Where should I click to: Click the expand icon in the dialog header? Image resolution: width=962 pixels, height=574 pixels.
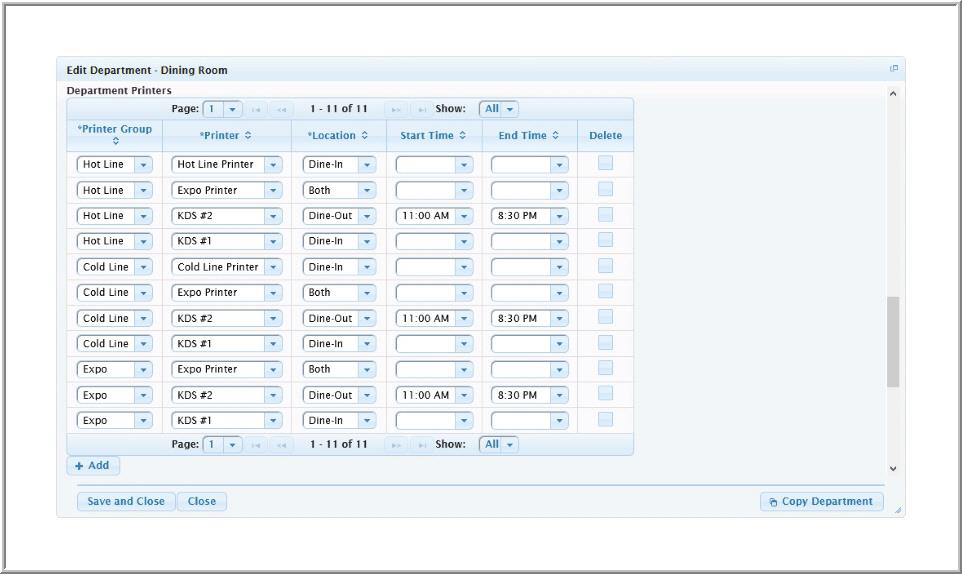[x=894, y=69]
